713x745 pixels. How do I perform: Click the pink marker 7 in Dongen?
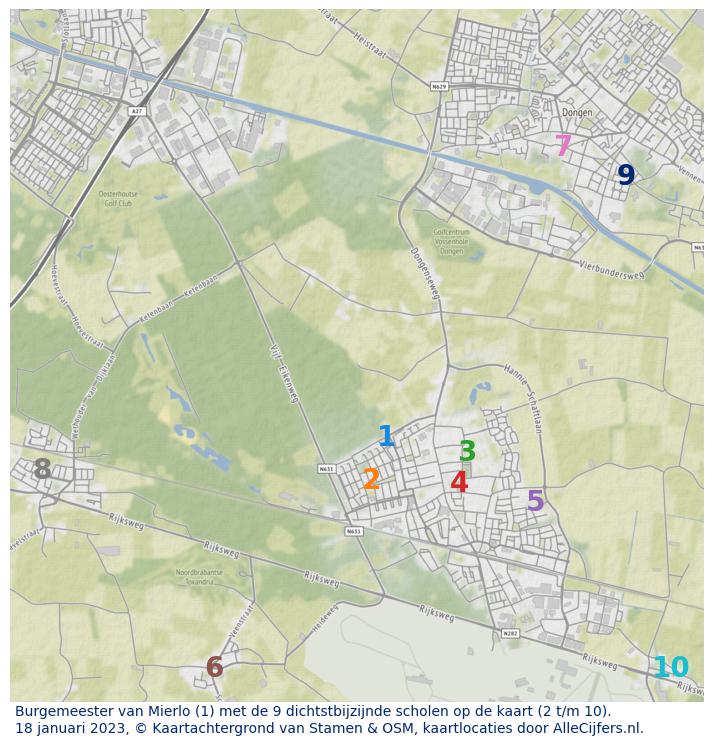563,147
